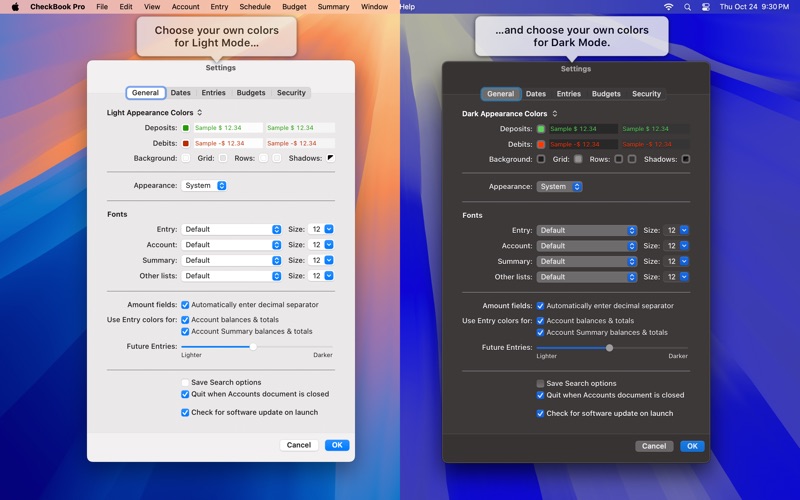The image size is (800, 500).
Task: Click the Spotlight search icon in menu bar
Action: tap(687, 7)
